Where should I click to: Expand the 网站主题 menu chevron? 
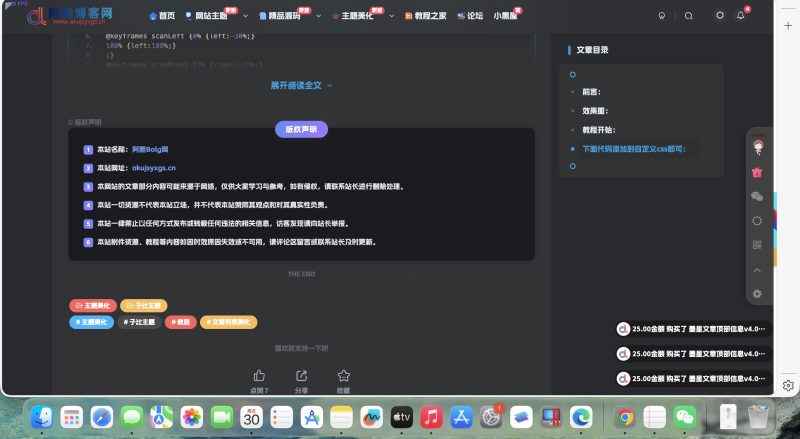(245, 16)
